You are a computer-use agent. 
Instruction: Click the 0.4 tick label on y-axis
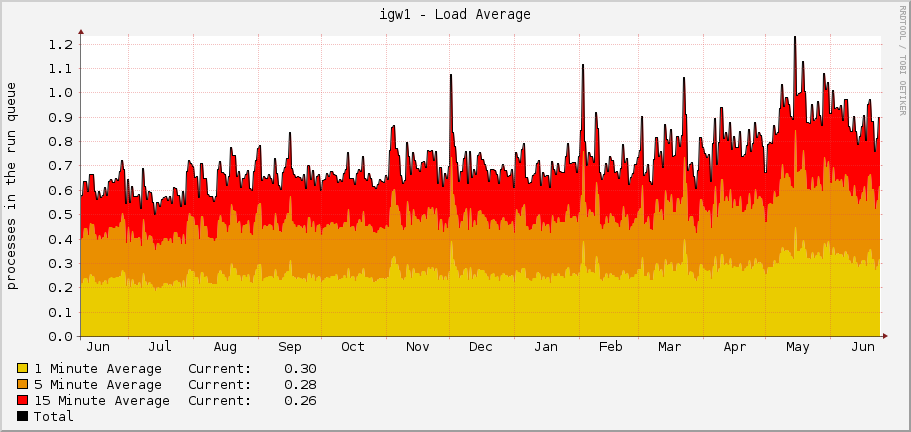click(x=61, y=239)
